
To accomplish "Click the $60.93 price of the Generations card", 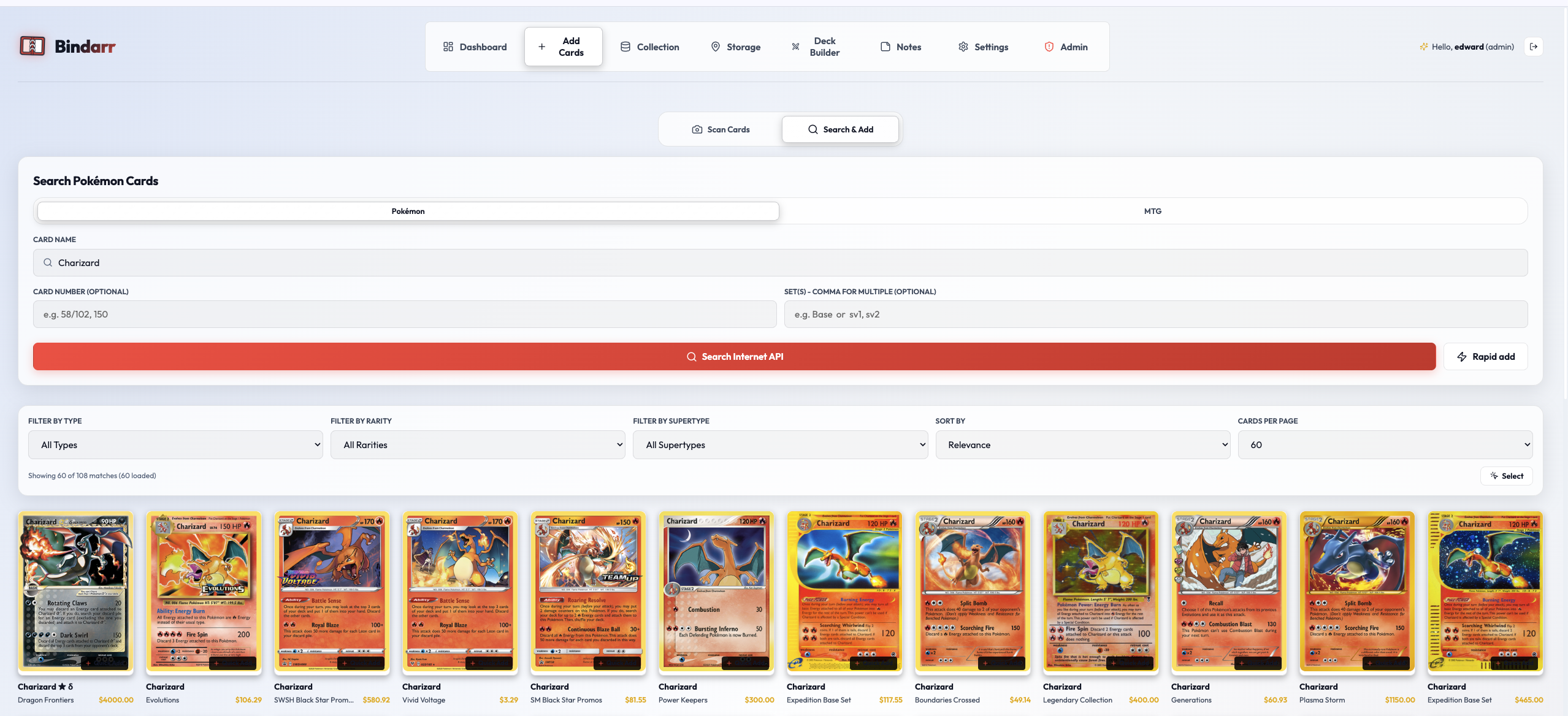I will [1275, 700].
